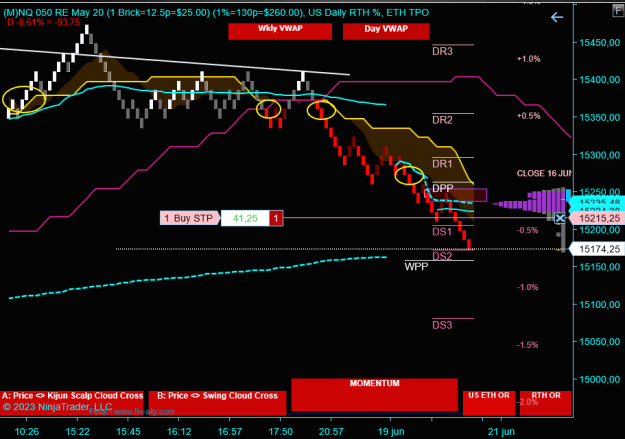Click the +0.5% level label
625x439 pixels.
[x=529, y=116]
